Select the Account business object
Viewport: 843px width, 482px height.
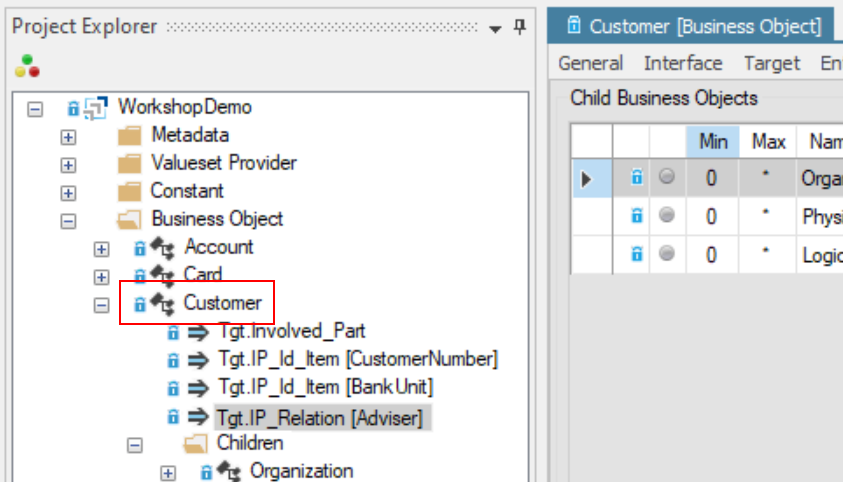[x=218, y=247]
